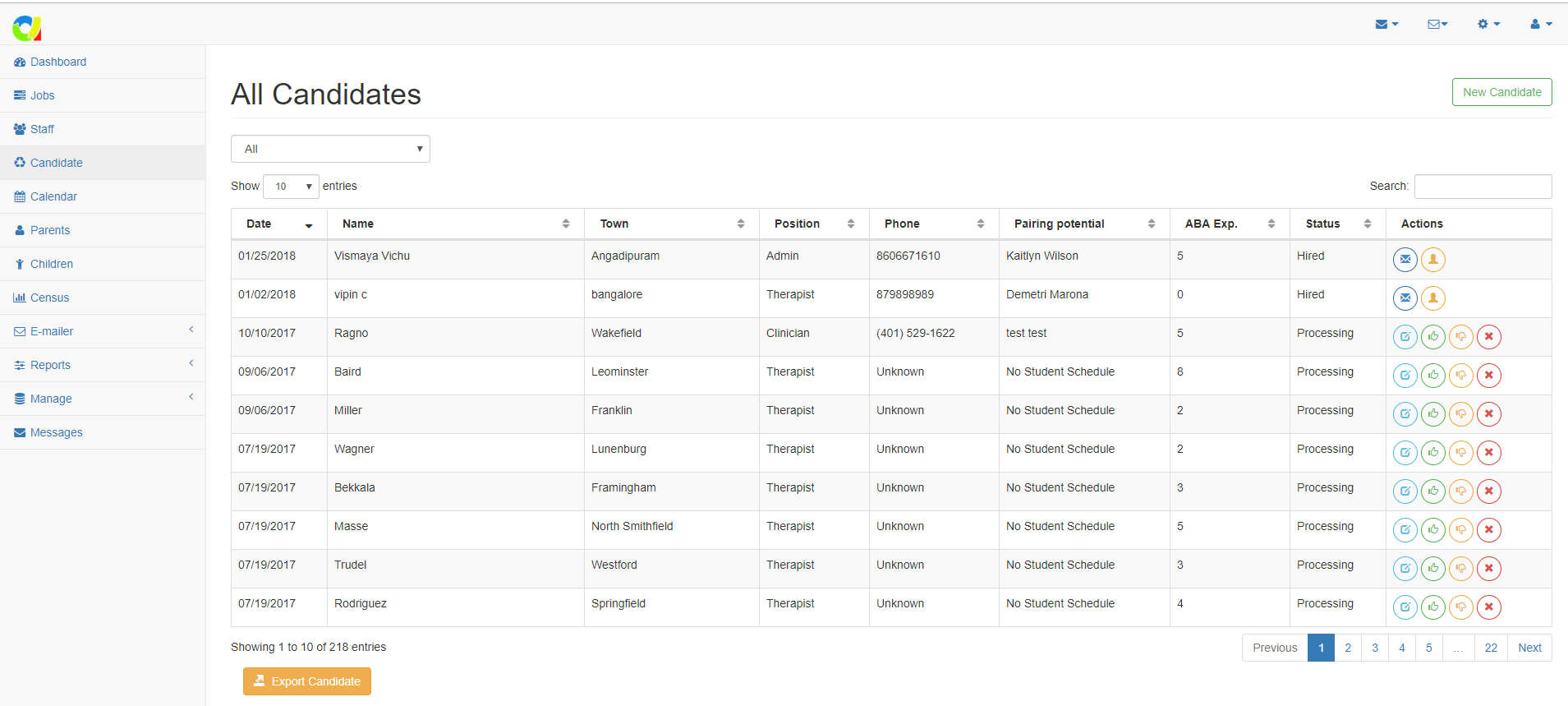Click the thumbs-down icon for Miller
The image size is (1568, 706).
point(1460,414)
